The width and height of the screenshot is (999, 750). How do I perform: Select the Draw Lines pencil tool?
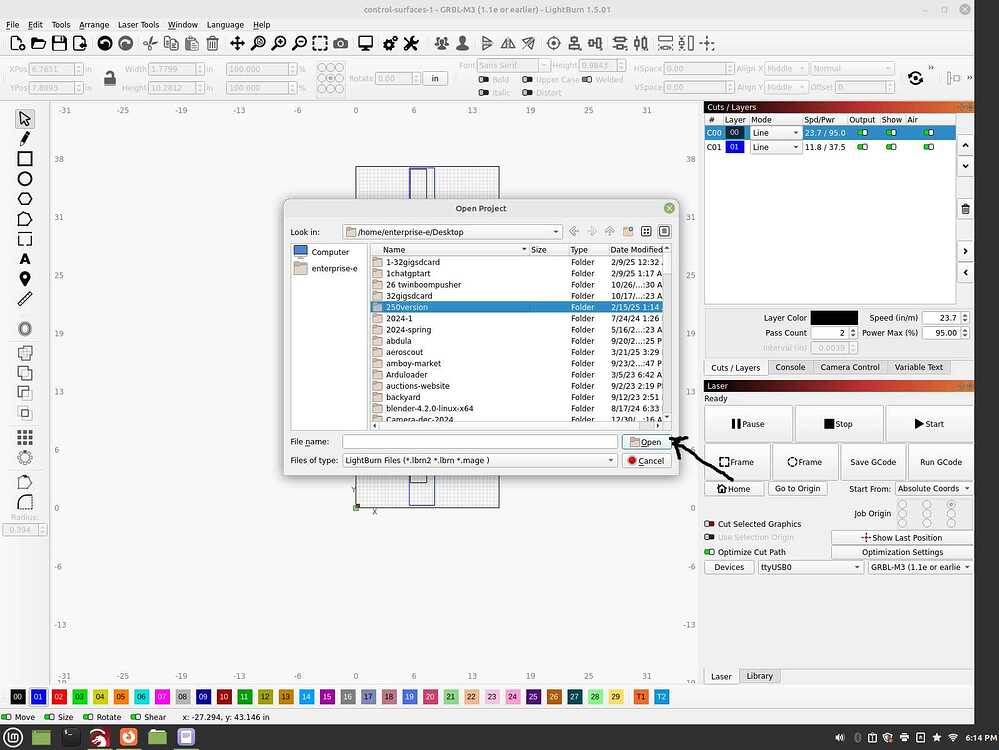pos(25,138)
